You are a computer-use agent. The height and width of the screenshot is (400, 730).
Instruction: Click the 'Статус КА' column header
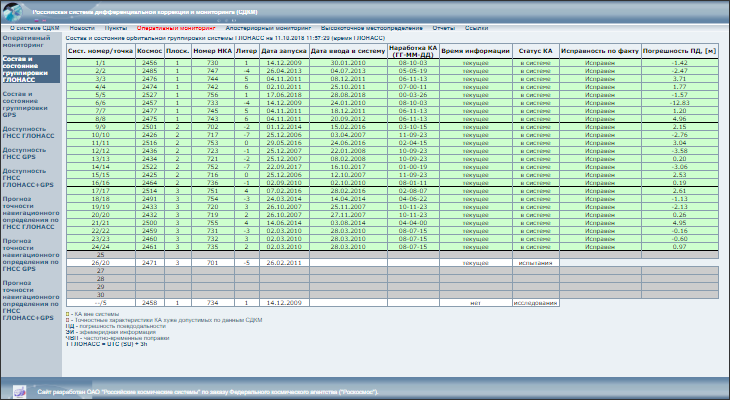(535, 51)
